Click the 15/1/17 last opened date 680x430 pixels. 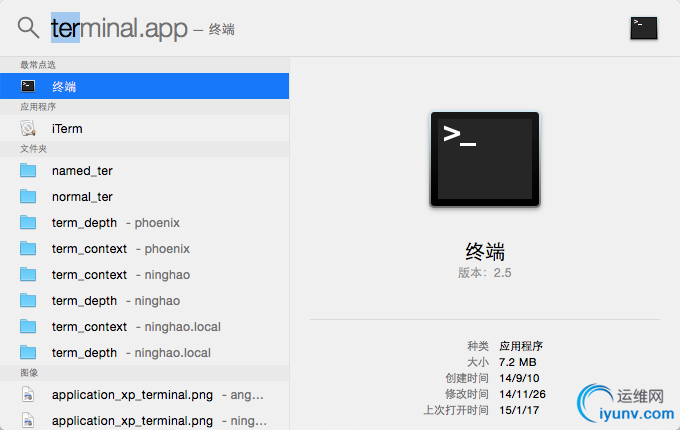click(519, 410)
